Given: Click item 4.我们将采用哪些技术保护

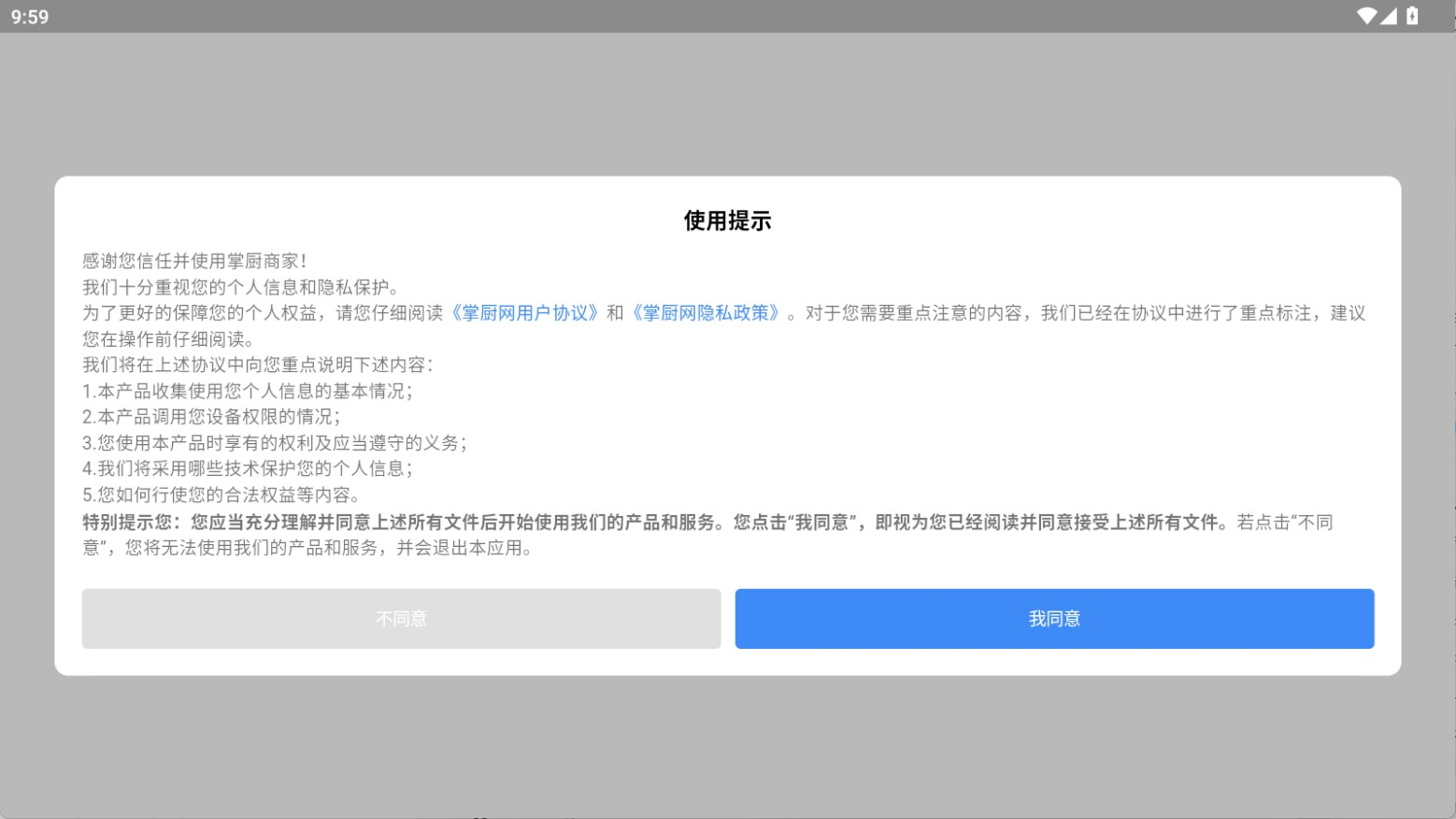Looking at the screenshot, I should coord(248,468).
